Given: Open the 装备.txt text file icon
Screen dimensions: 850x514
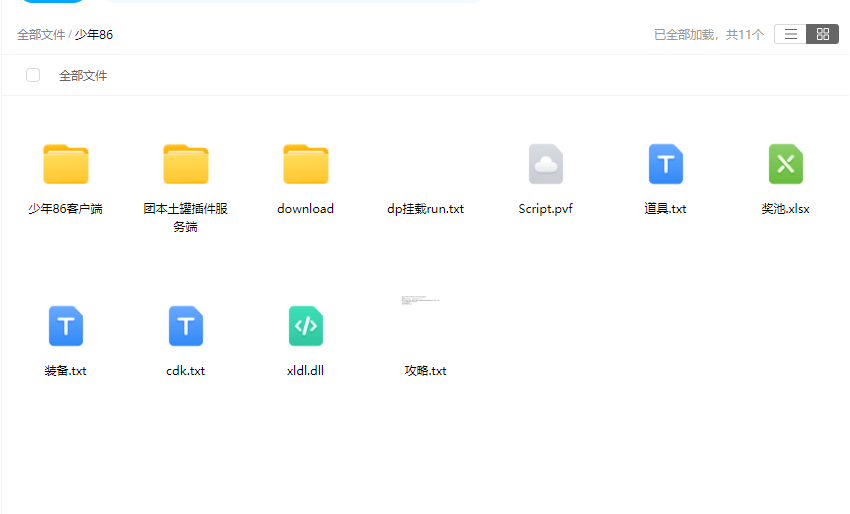Looking at the screenshot, I should [66, 326].
